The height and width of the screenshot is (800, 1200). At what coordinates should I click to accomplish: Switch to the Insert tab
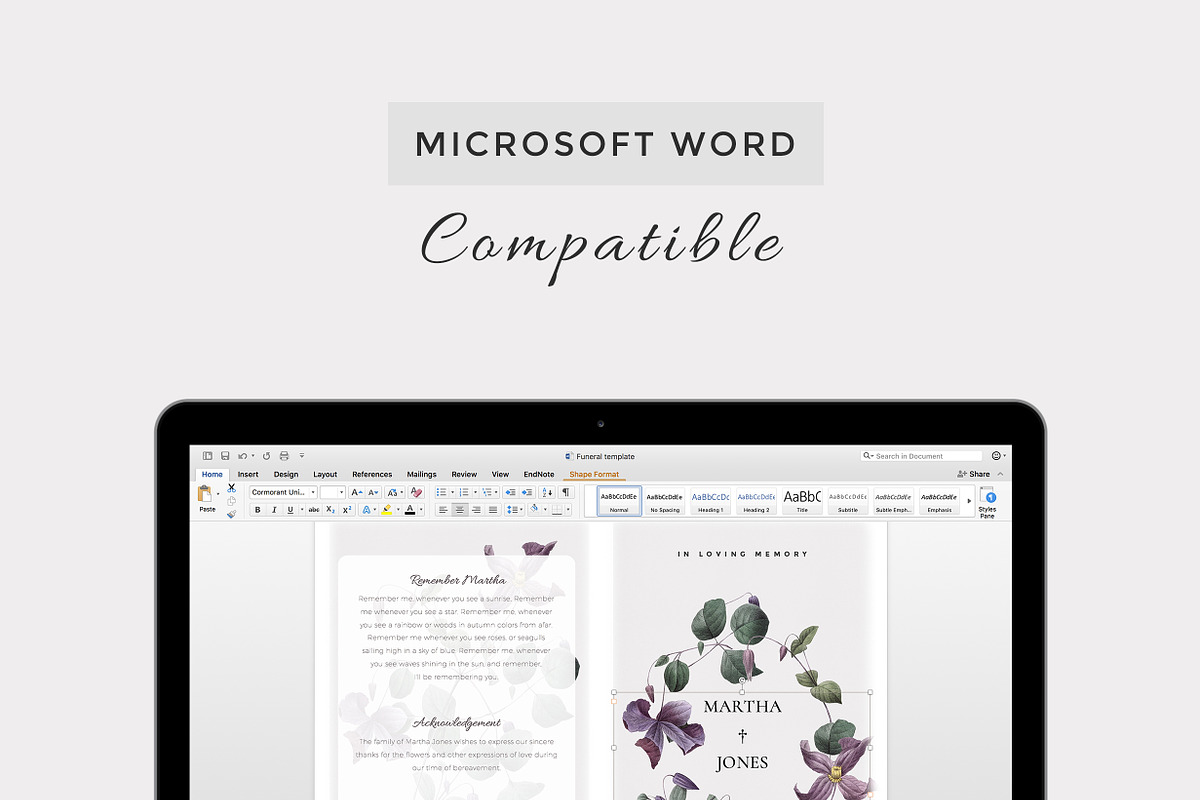pos(248,474)
